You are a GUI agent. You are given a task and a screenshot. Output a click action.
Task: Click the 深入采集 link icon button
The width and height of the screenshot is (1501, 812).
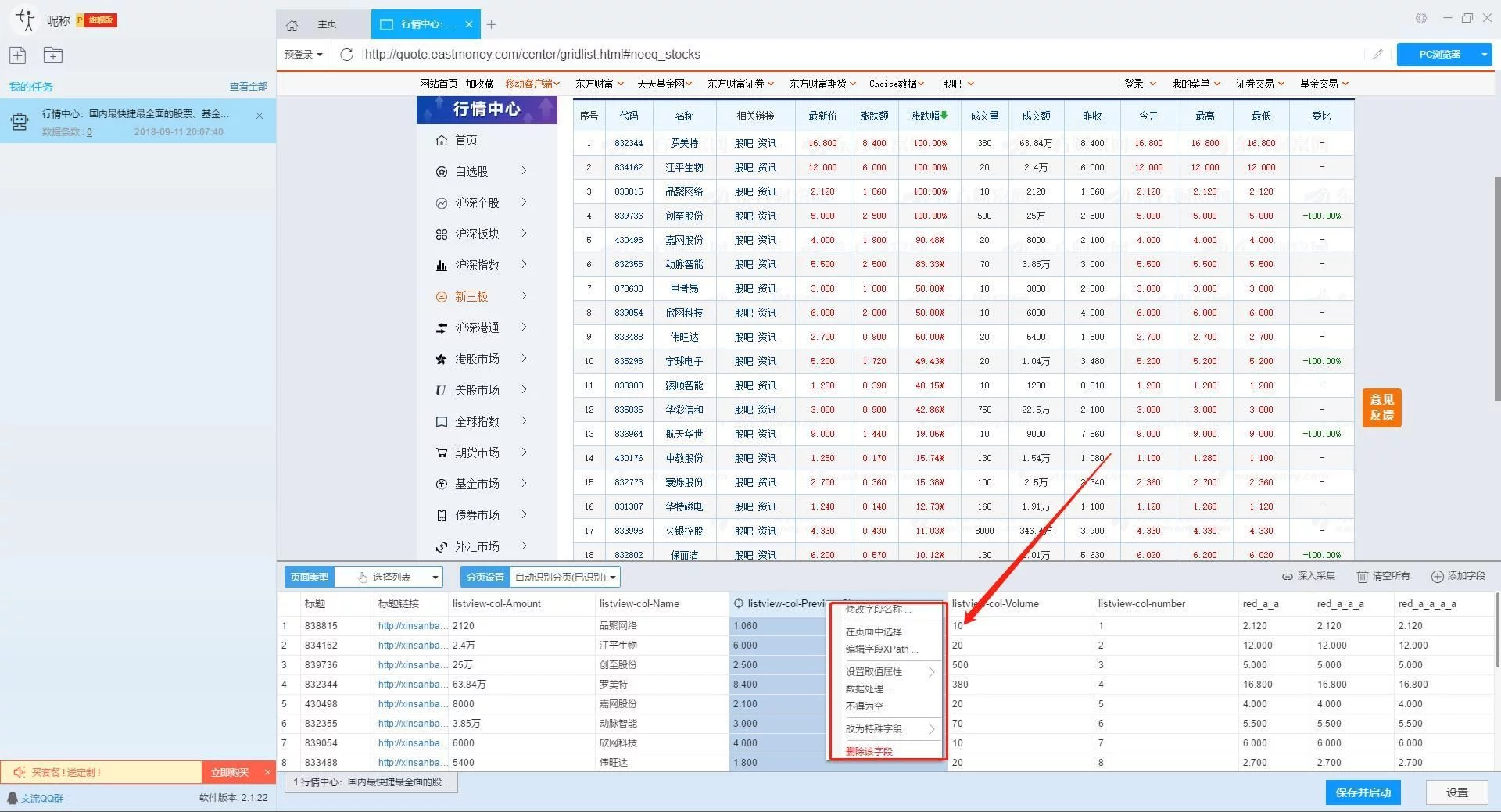(1308, 576)
